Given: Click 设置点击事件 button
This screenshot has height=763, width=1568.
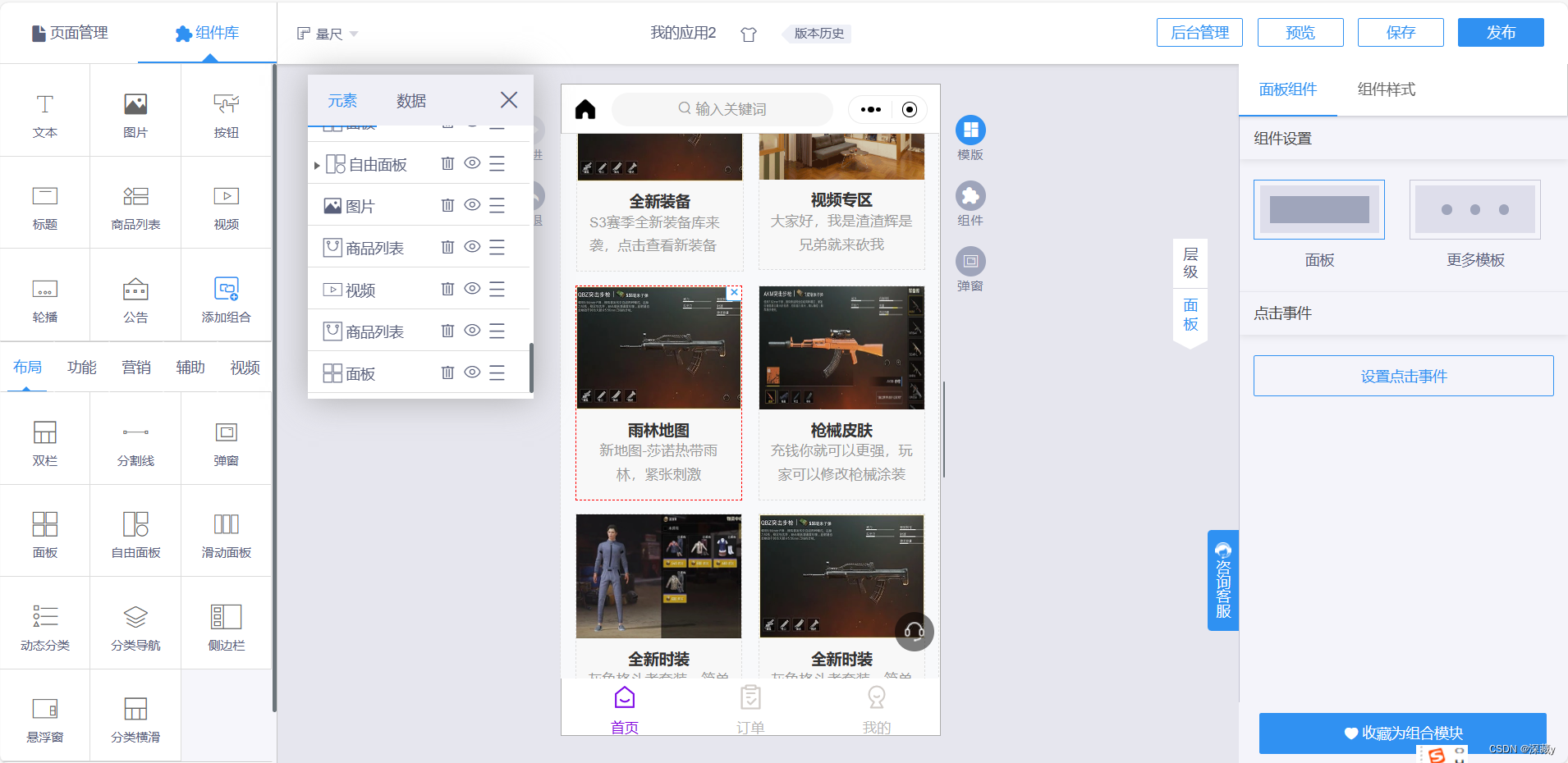Looking at the screenshot, I should [x=1403, y=376].
